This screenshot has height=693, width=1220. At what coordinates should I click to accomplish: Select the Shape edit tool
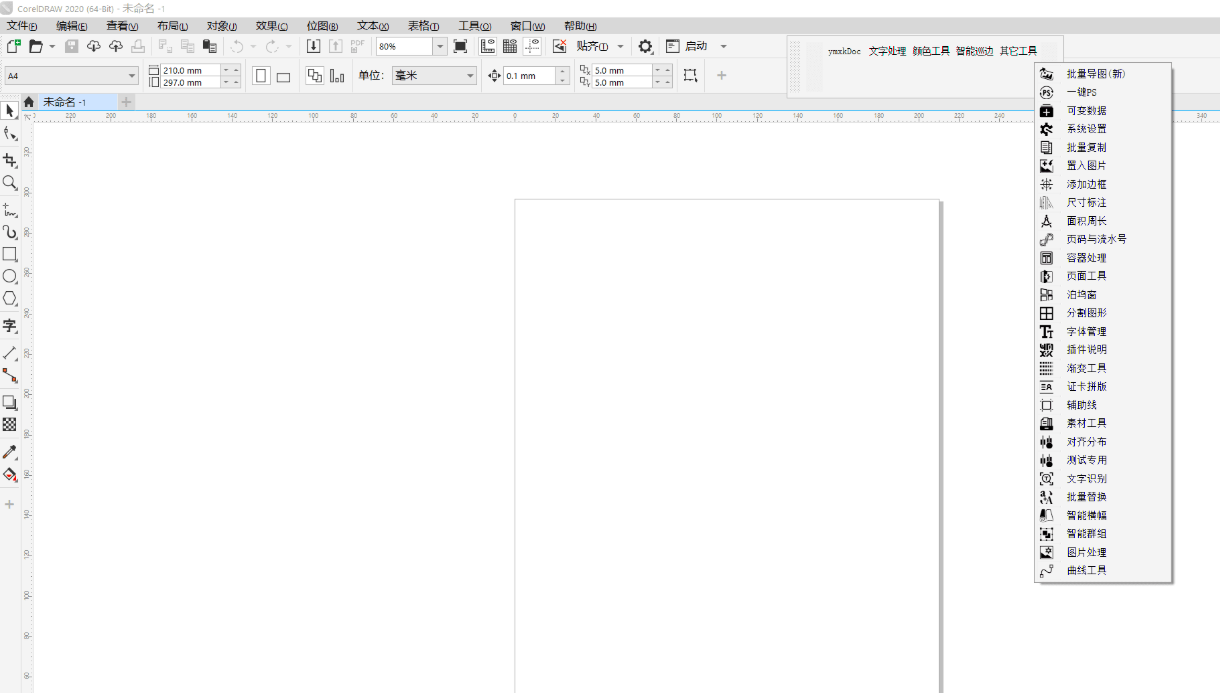(10, 134)
